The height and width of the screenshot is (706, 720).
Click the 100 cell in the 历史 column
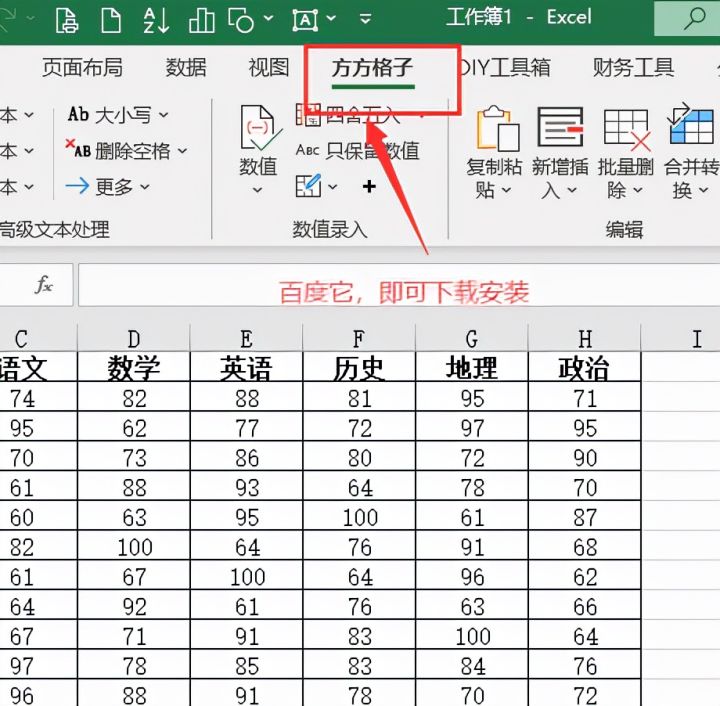pyautogui.click(x=359, y=517)
